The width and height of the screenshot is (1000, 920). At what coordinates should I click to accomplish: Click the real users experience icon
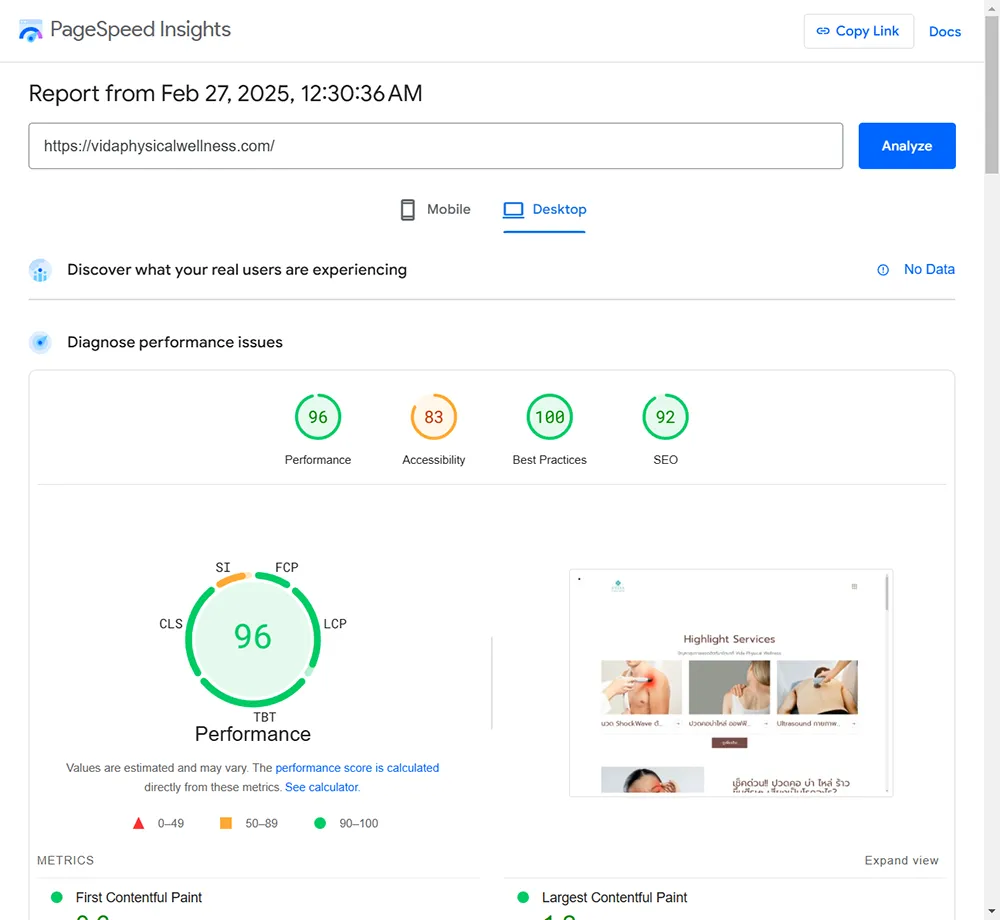coord(40,270)
